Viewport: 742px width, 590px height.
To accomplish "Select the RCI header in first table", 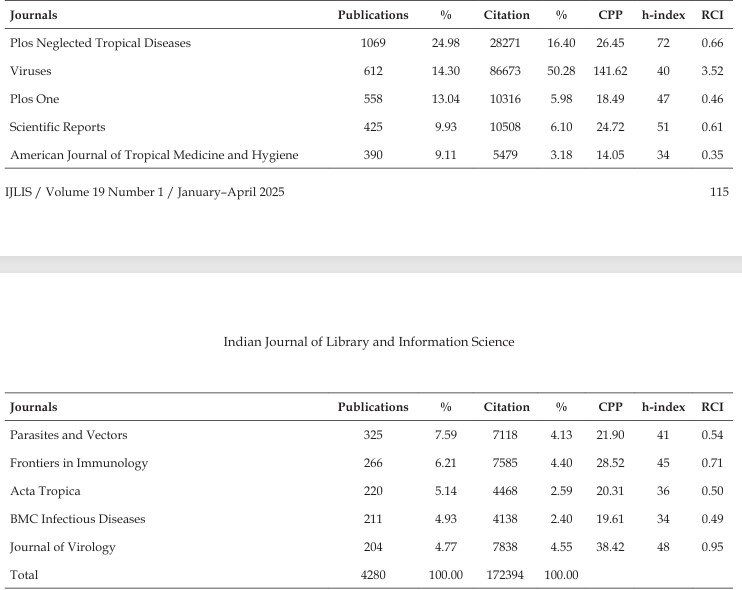I will pos(712,15).
